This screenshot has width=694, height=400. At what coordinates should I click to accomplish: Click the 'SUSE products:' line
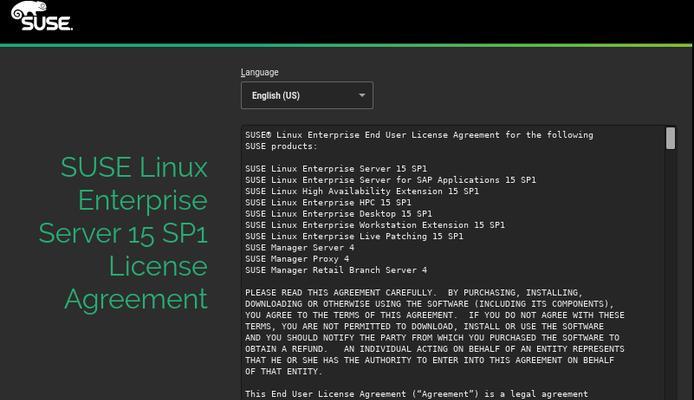pos(281,146)
